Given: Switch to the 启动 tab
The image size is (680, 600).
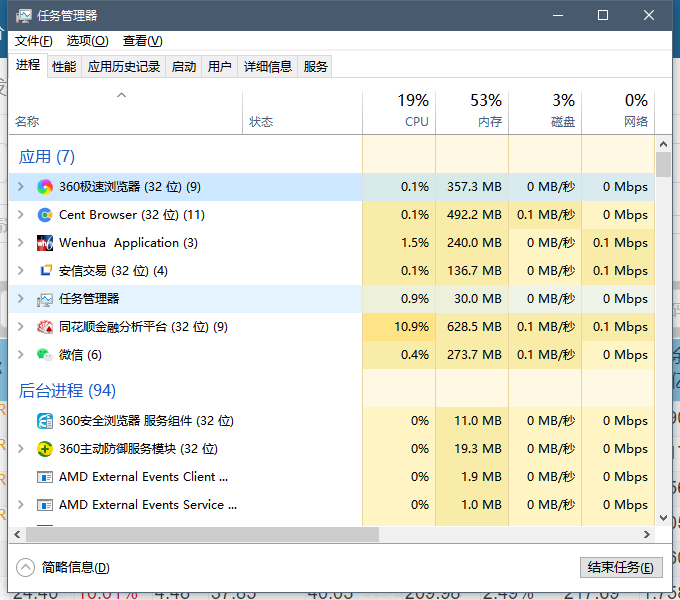Looking at the screenshot, I should tap(183, 67).
